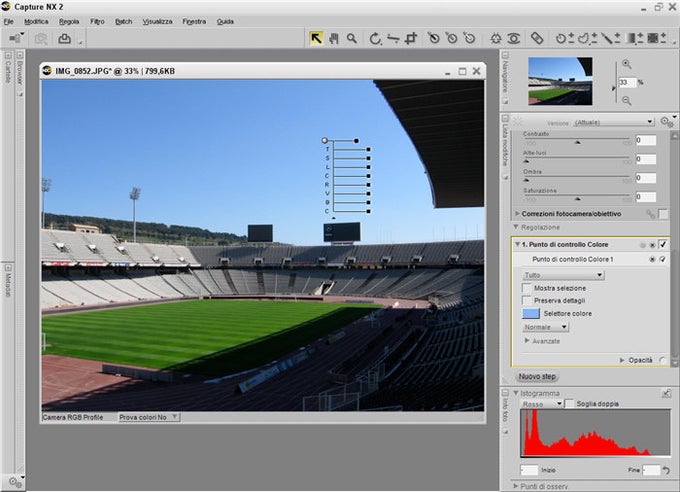This screenshot has width=680, height=492.
Task: Expand the Punti di osserv. panel
Action: click(516, 486)
